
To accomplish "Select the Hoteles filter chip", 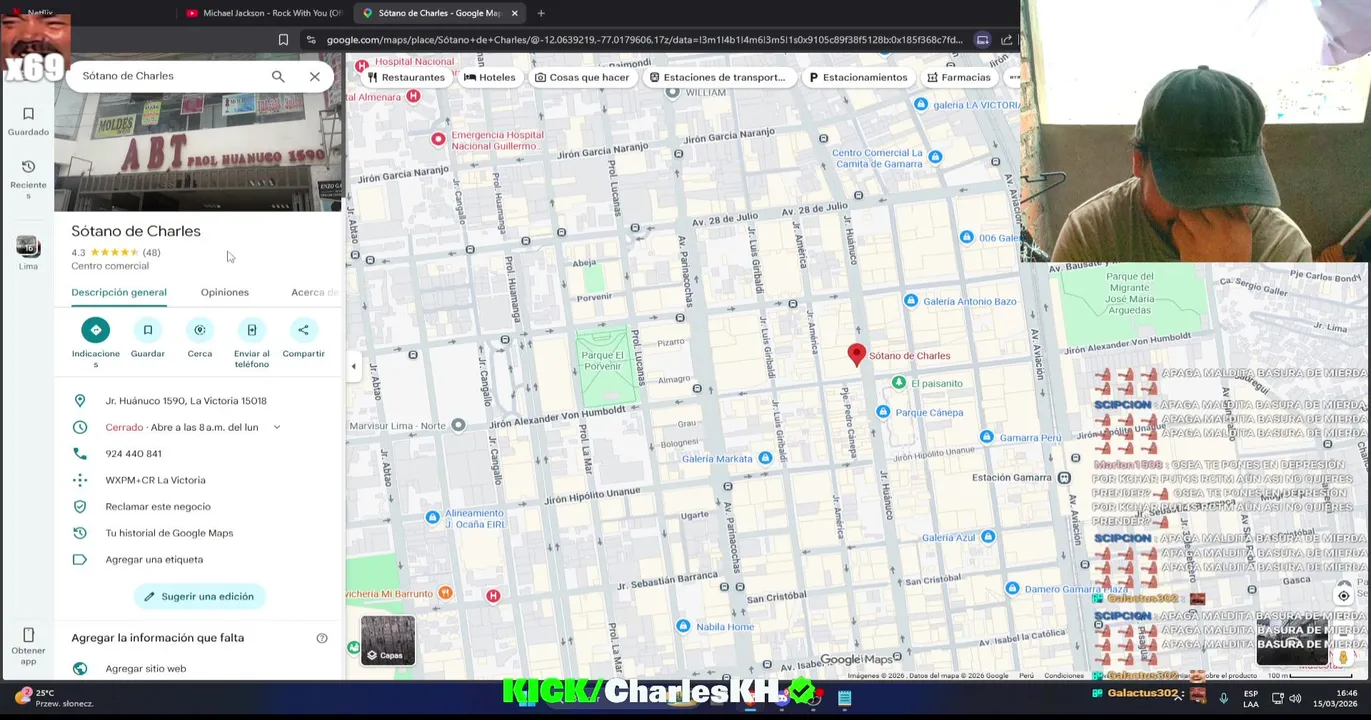I will pyautogui.click(x=490, y=77).
